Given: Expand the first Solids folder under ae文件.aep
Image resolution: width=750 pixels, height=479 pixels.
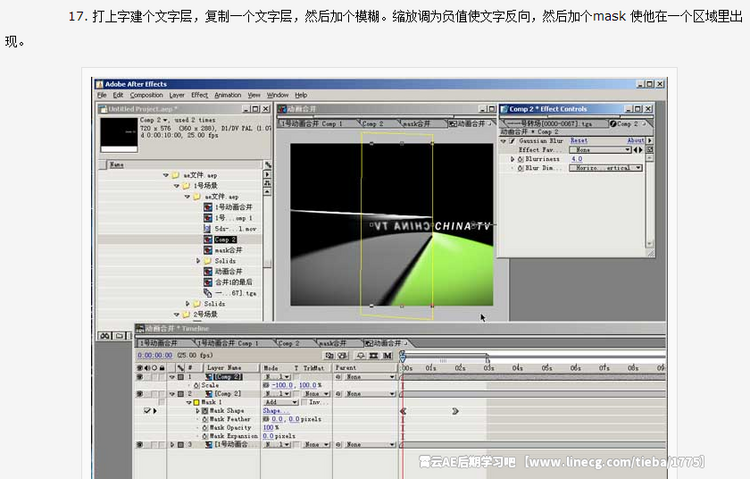Looking at the screenshot, I should (x=198, y=261).
